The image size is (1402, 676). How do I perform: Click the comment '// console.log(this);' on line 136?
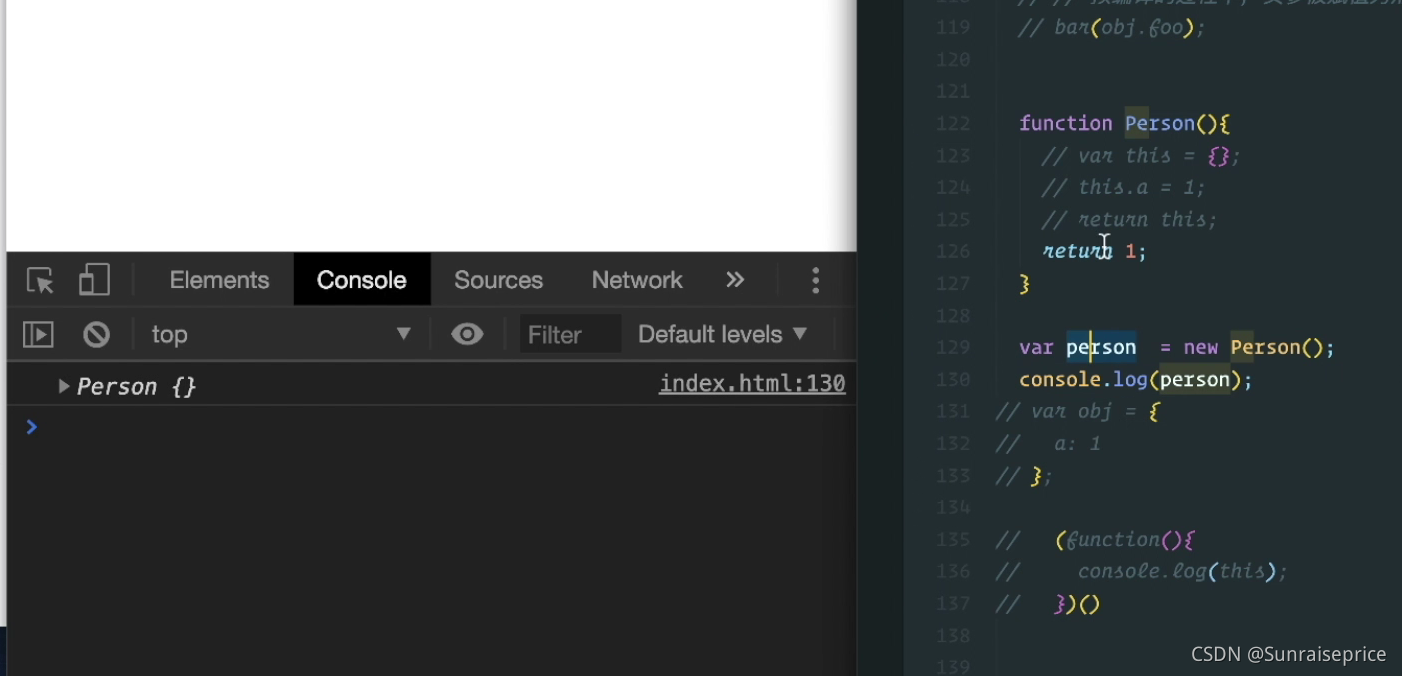1142,572
